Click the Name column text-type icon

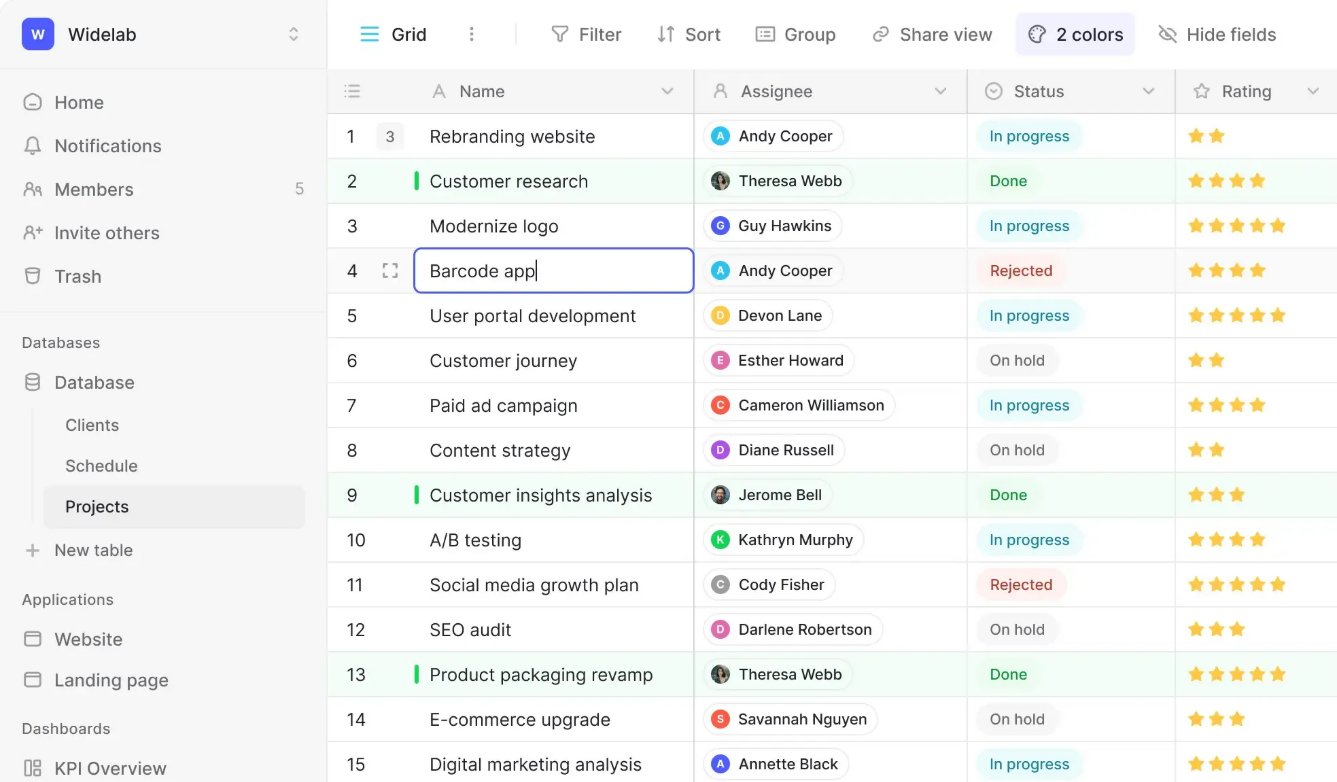[x=438, y=91]
